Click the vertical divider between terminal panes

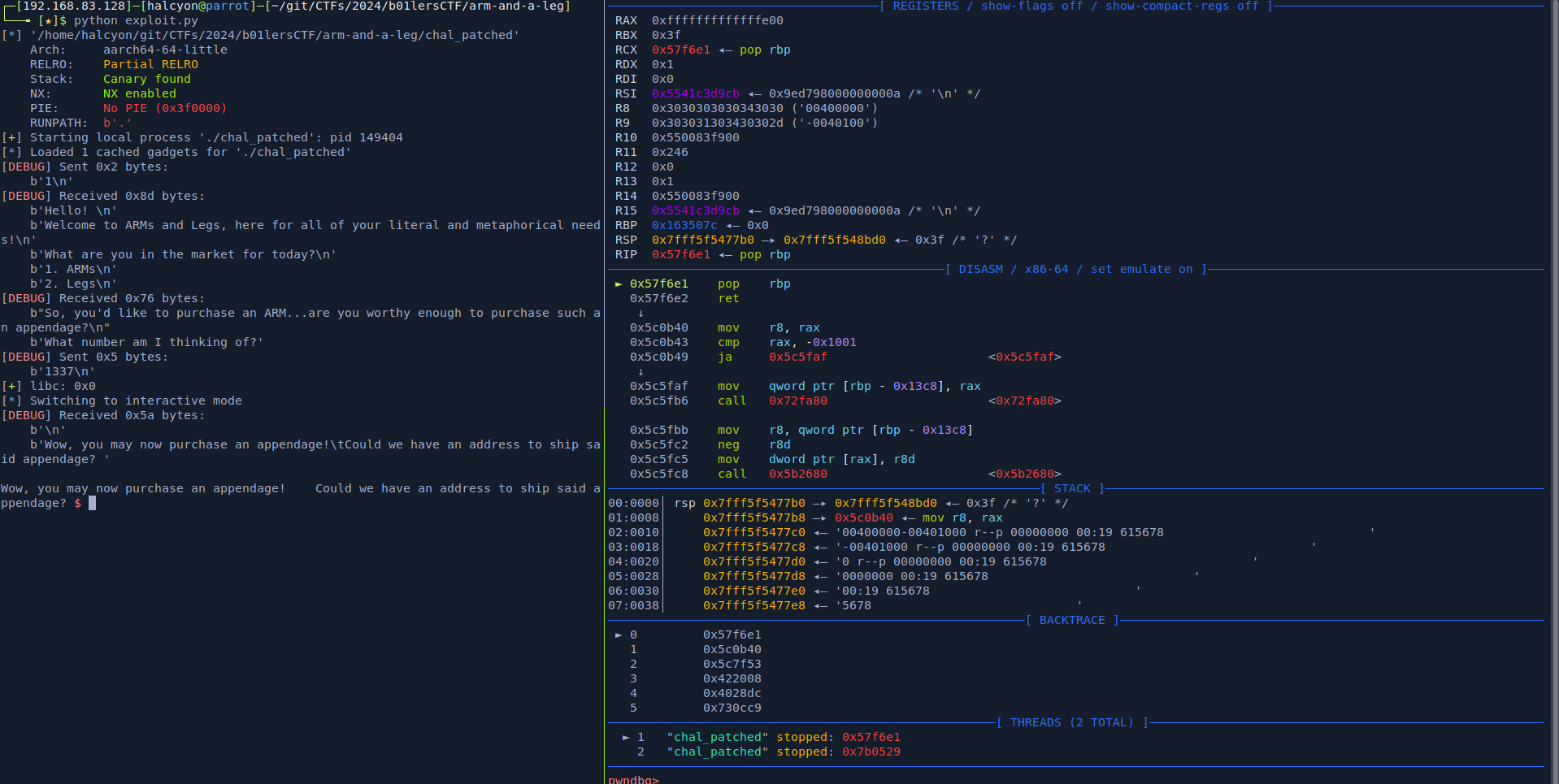coord(605,390)
